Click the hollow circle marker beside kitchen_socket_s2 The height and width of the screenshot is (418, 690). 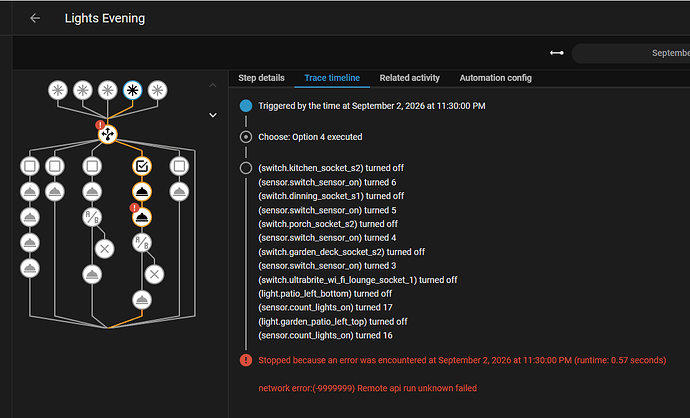tap(246, 168)
